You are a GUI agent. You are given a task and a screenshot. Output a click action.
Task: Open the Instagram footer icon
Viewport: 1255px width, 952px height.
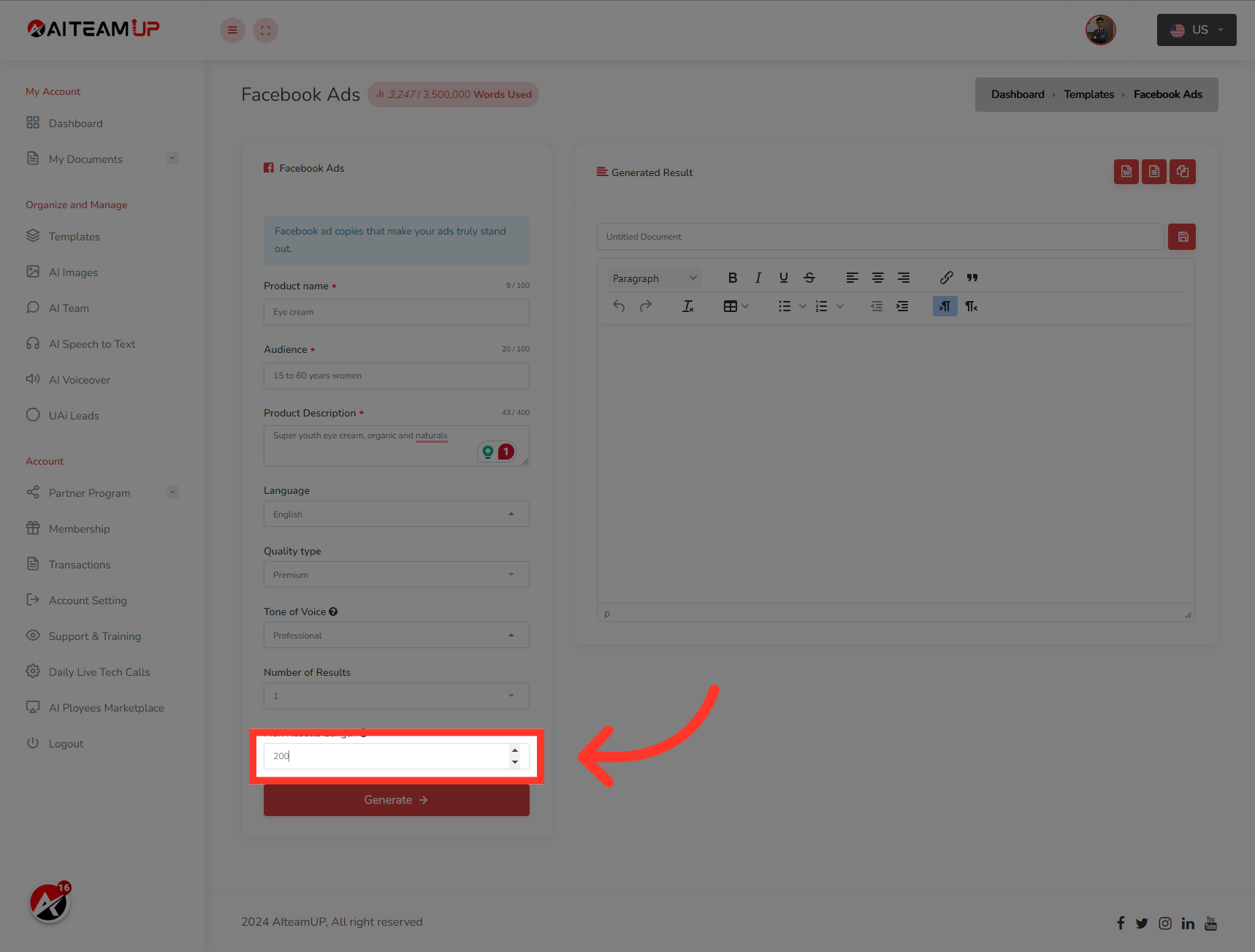point(1165,924)
